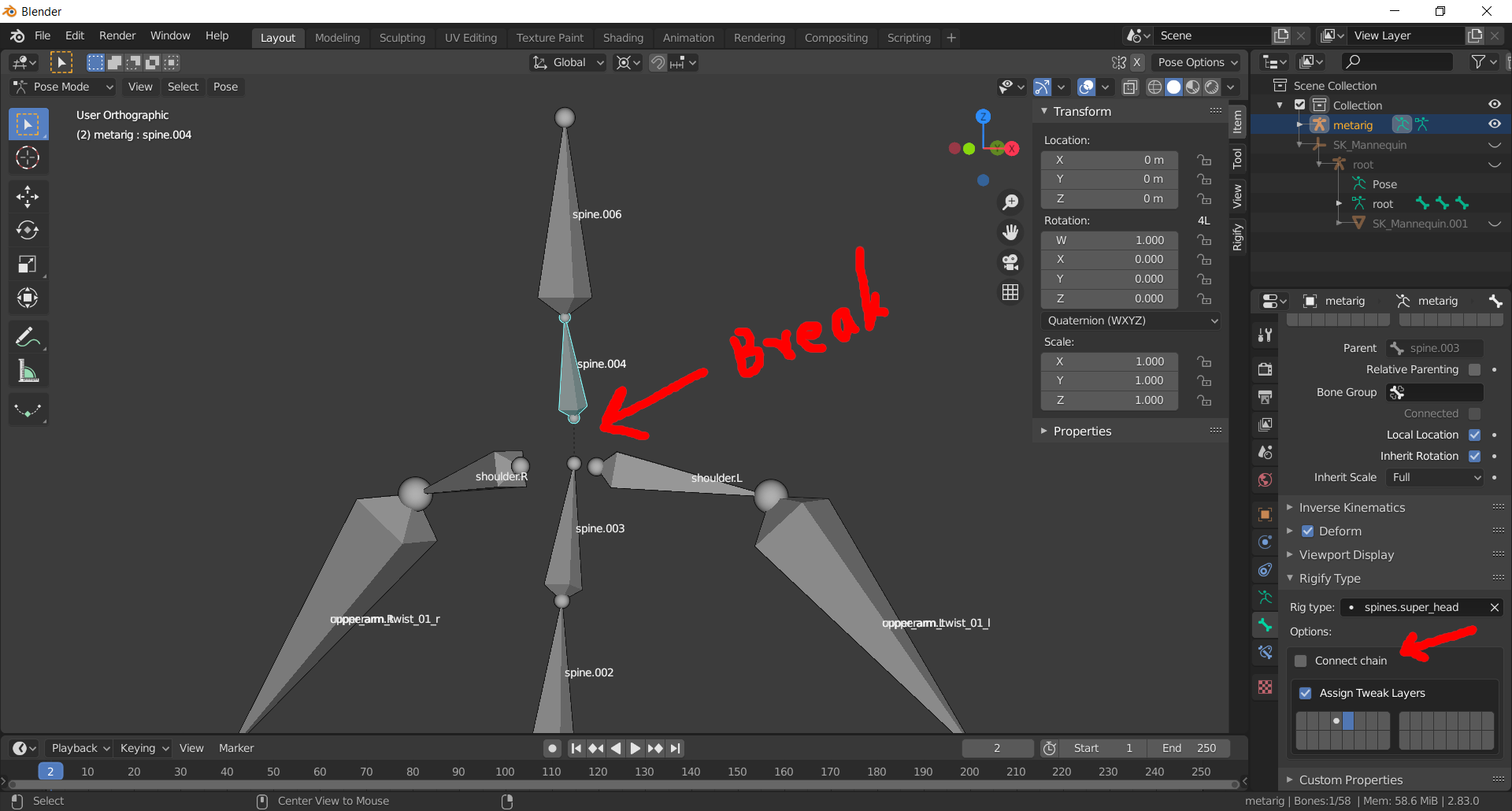
Task: Open the Pose Mode dropdown
Action: [63, 87]
